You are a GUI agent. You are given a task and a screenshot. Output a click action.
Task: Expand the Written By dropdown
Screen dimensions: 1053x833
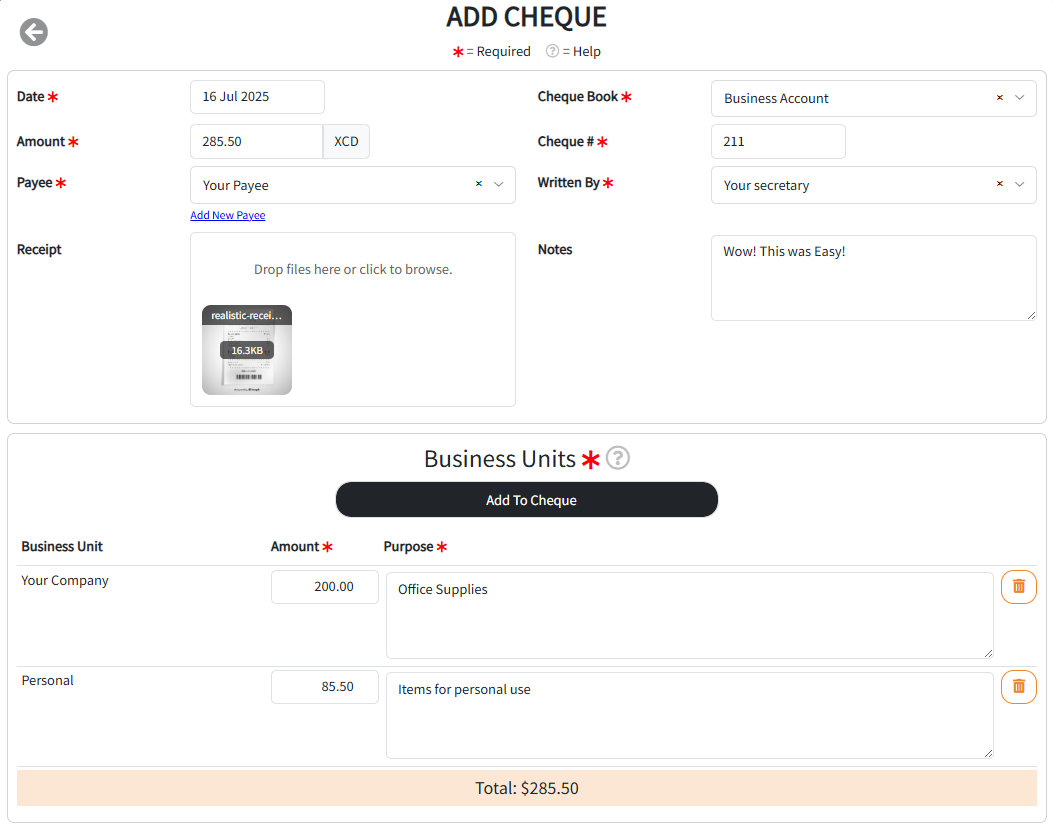[x=1020, y=184]
